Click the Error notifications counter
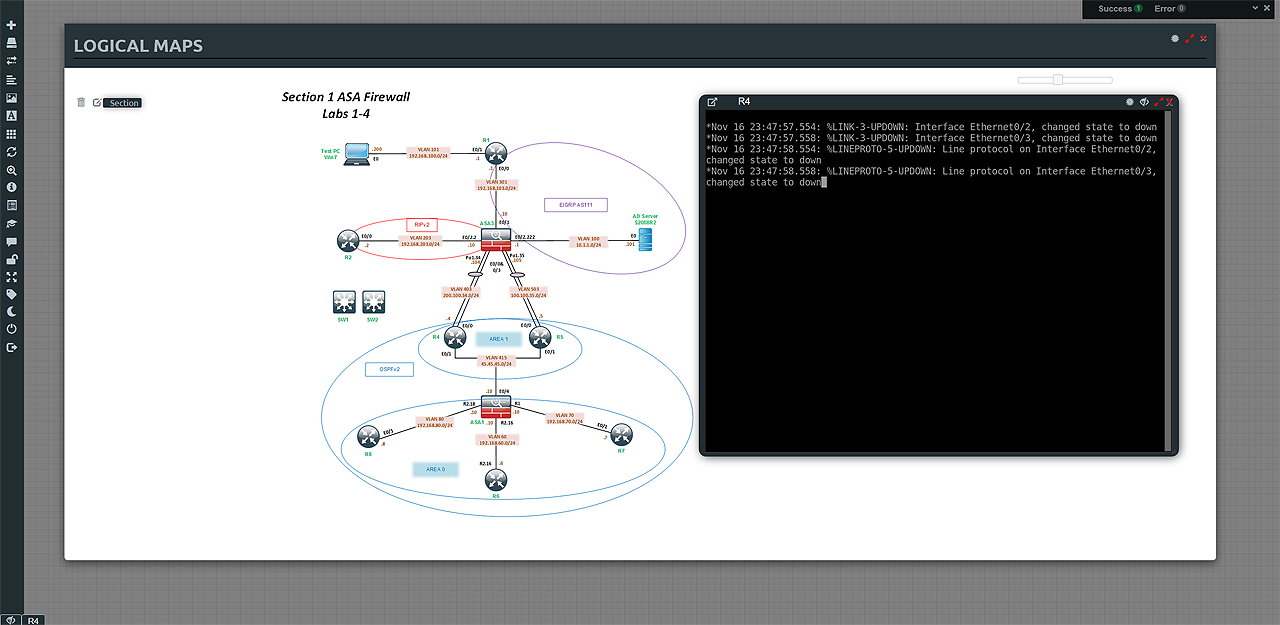The width and height of the screenshot is (1280, 625). coord(1169,9)
